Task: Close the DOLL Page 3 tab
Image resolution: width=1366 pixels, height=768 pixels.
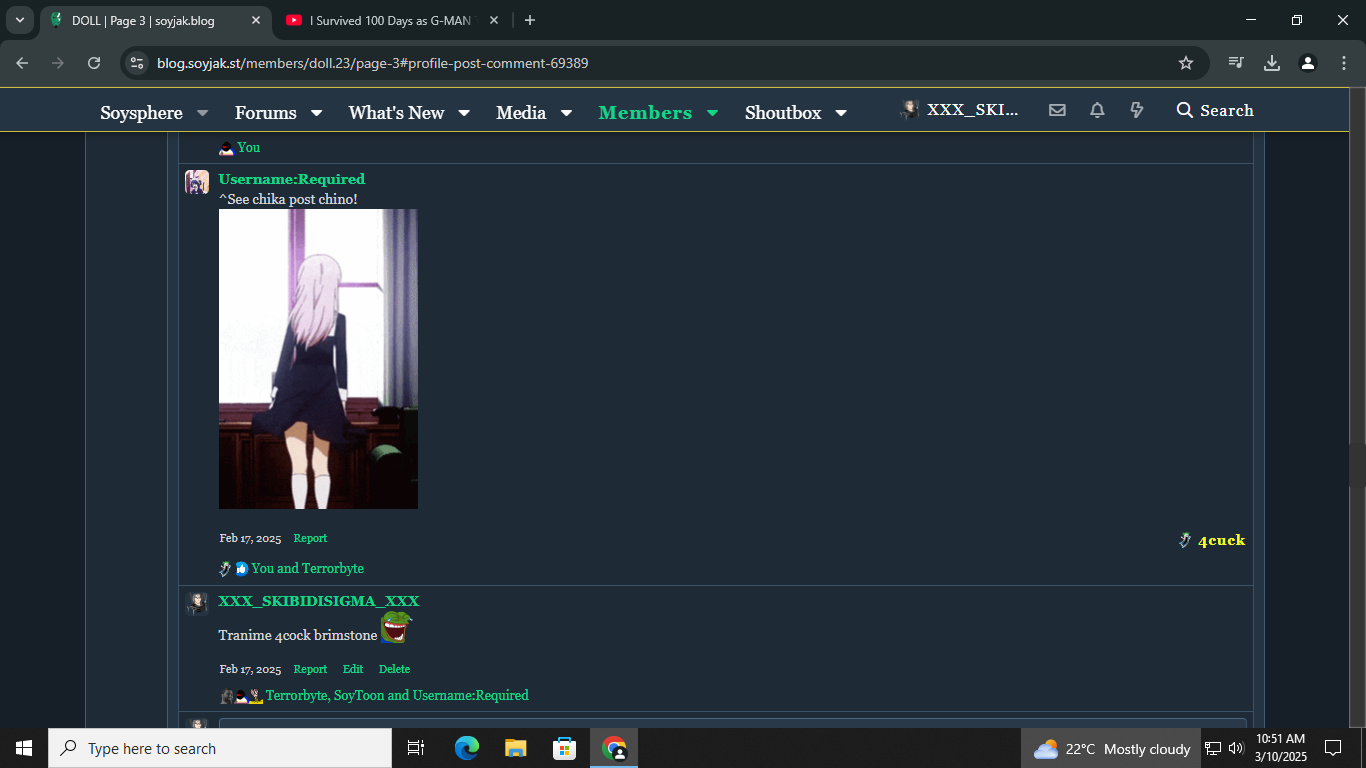Action: (256, 20)
